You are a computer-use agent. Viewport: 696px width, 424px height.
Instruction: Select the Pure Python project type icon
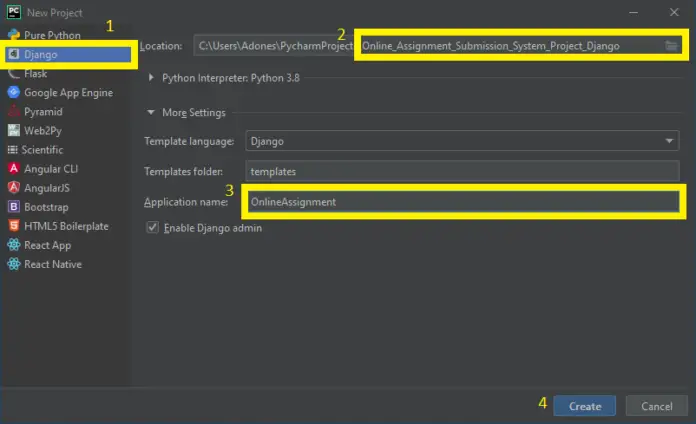14,35
